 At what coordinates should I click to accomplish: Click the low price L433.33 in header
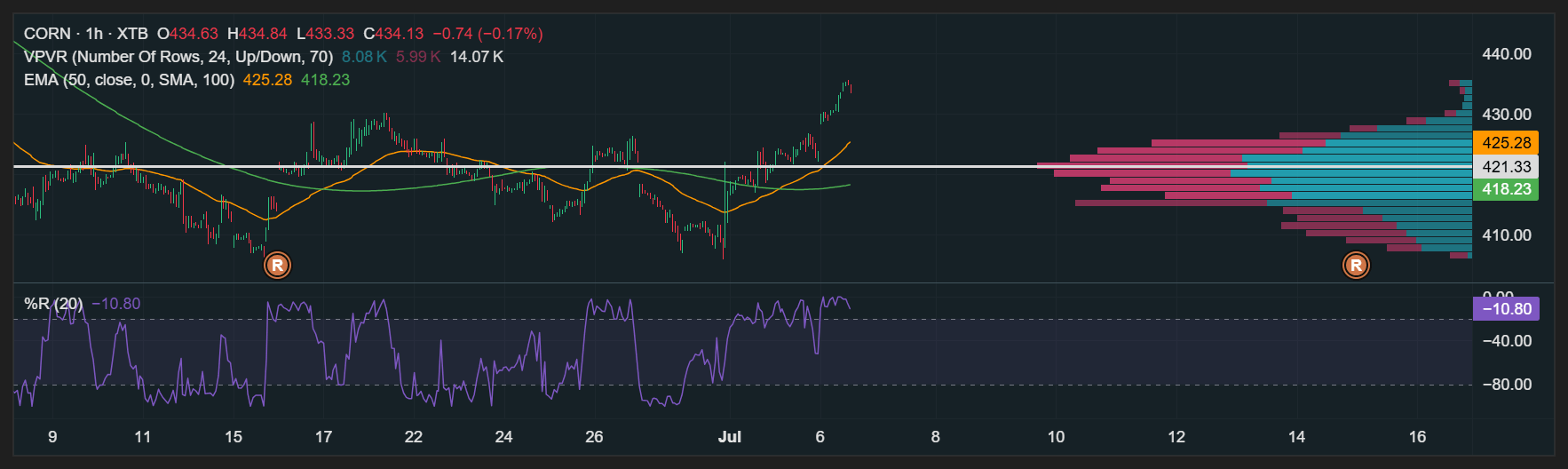pos(325,34)
